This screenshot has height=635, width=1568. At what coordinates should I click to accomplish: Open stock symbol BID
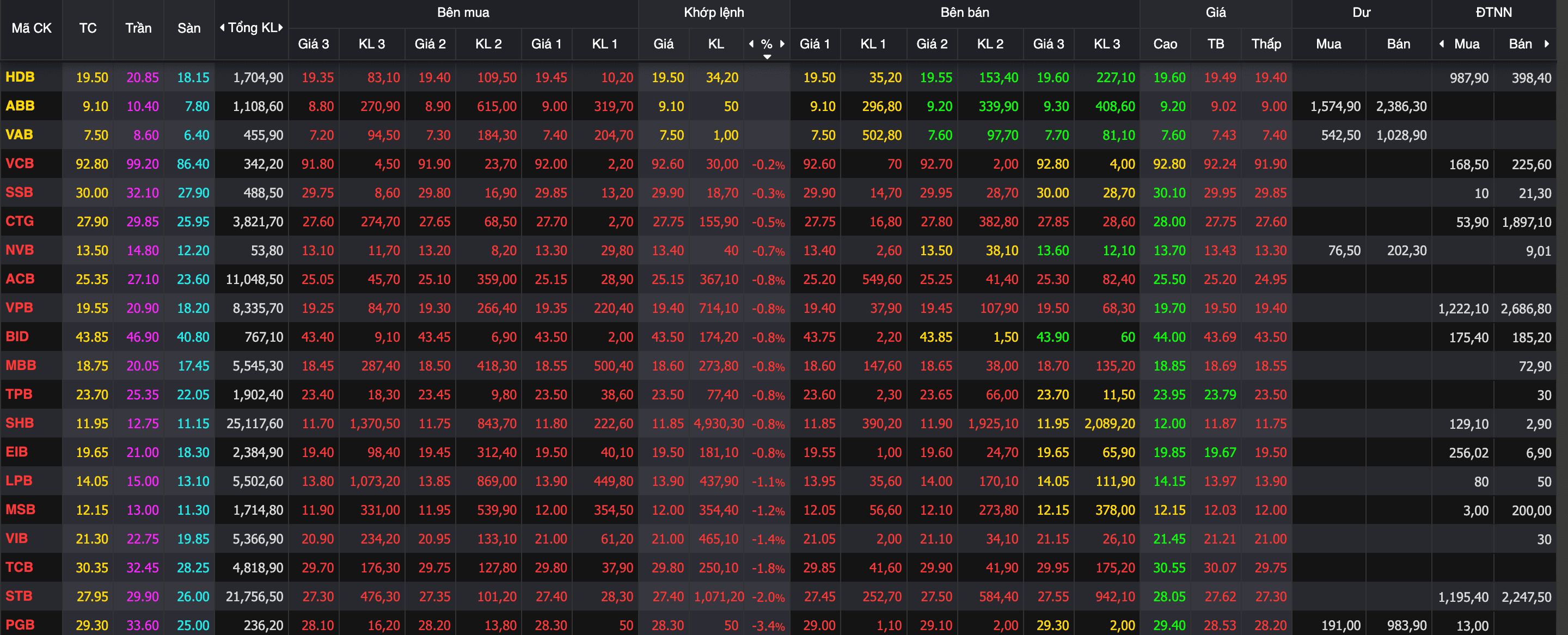17,337
